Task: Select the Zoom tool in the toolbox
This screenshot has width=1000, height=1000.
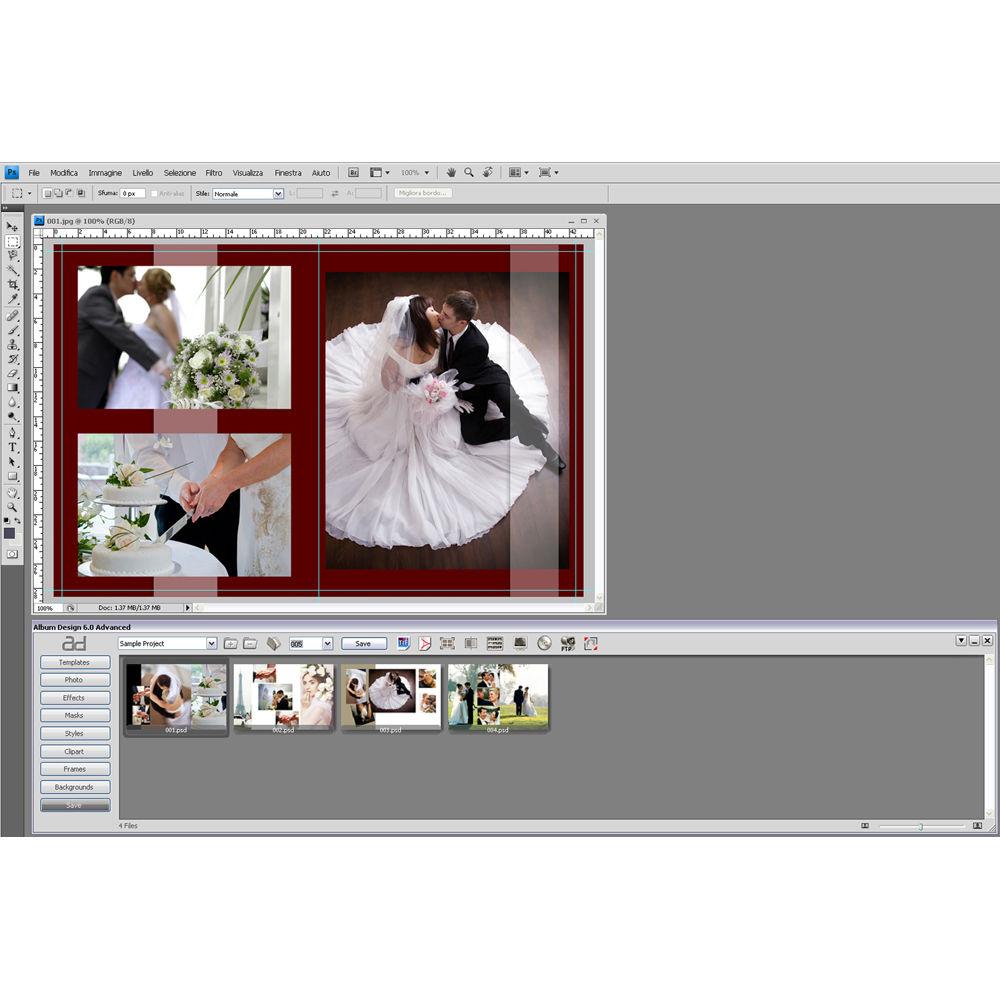Action: tap(13, 508)
